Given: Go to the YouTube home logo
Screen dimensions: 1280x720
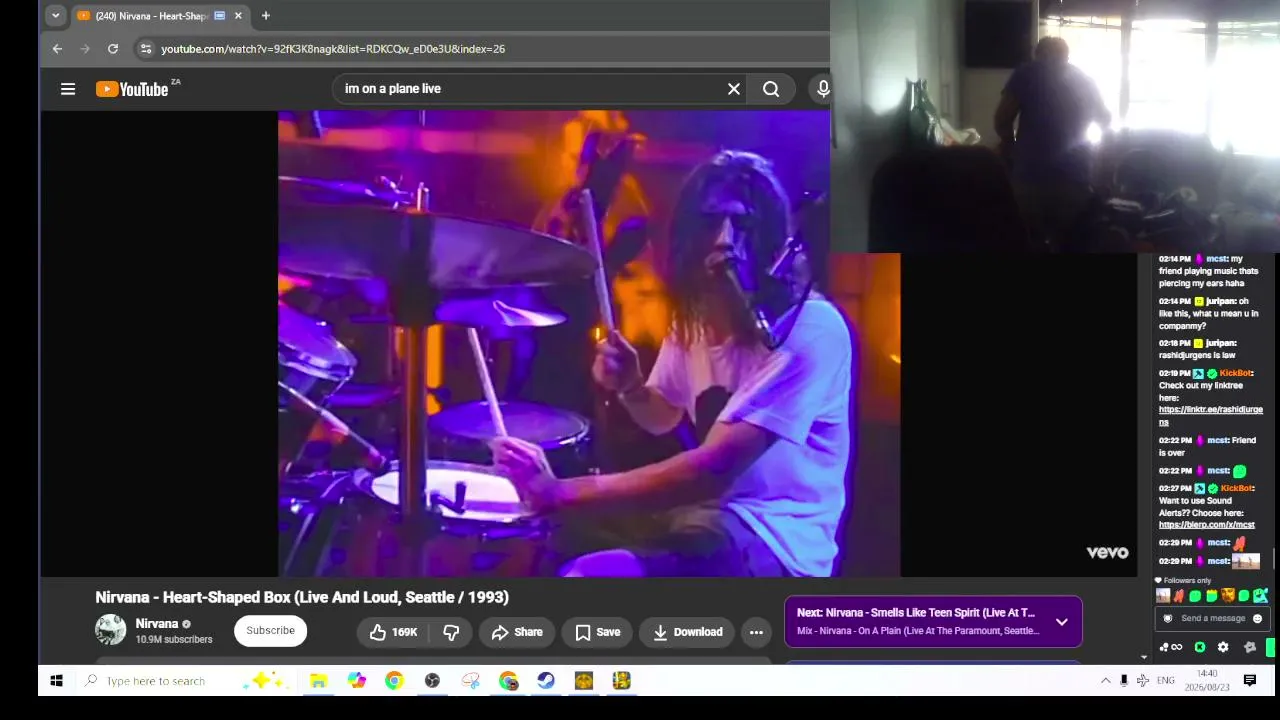Looking at the screenshot, I should pyautogui.click(x=133, y=89).
